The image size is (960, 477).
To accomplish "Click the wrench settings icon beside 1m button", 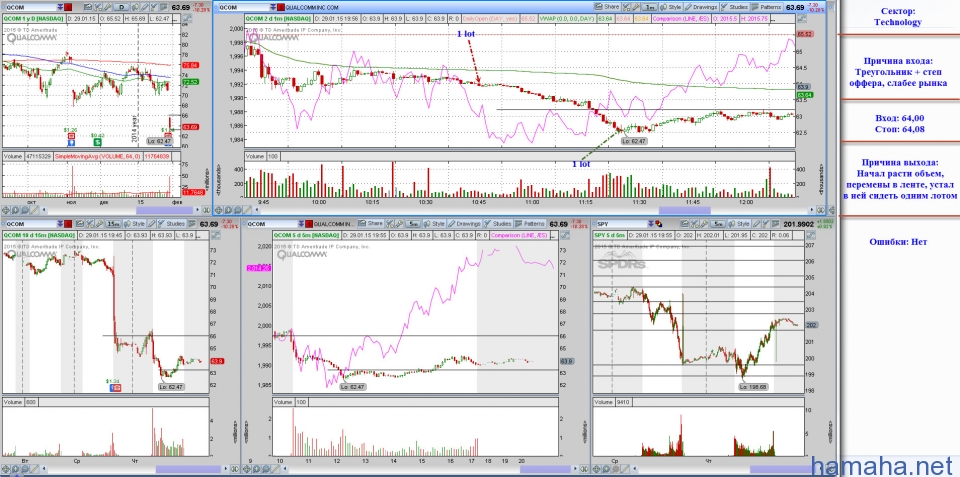I will click(x=636, y=7).
